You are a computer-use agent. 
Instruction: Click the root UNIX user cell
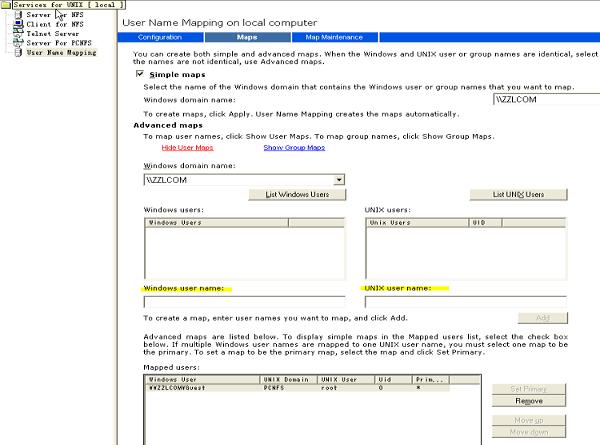(329, 388)
